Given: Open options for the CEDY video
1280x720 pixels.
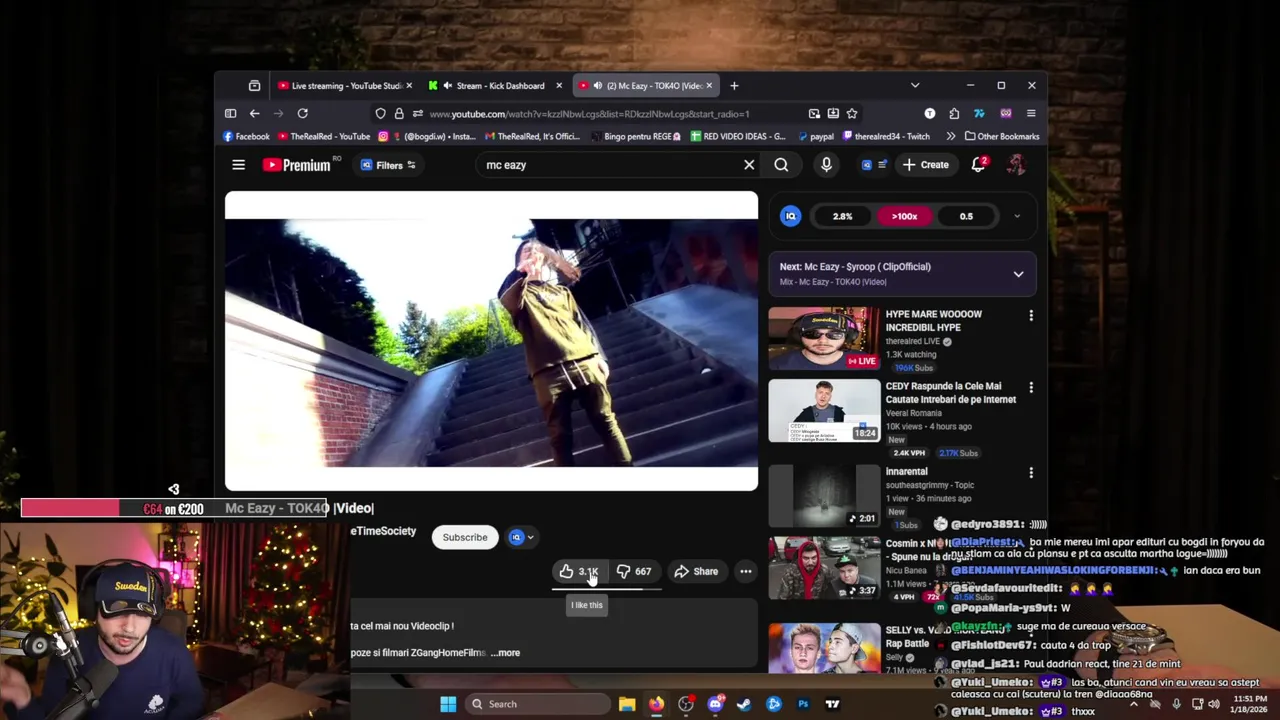Looking at the screenshot, I should tap(1031, 388).
